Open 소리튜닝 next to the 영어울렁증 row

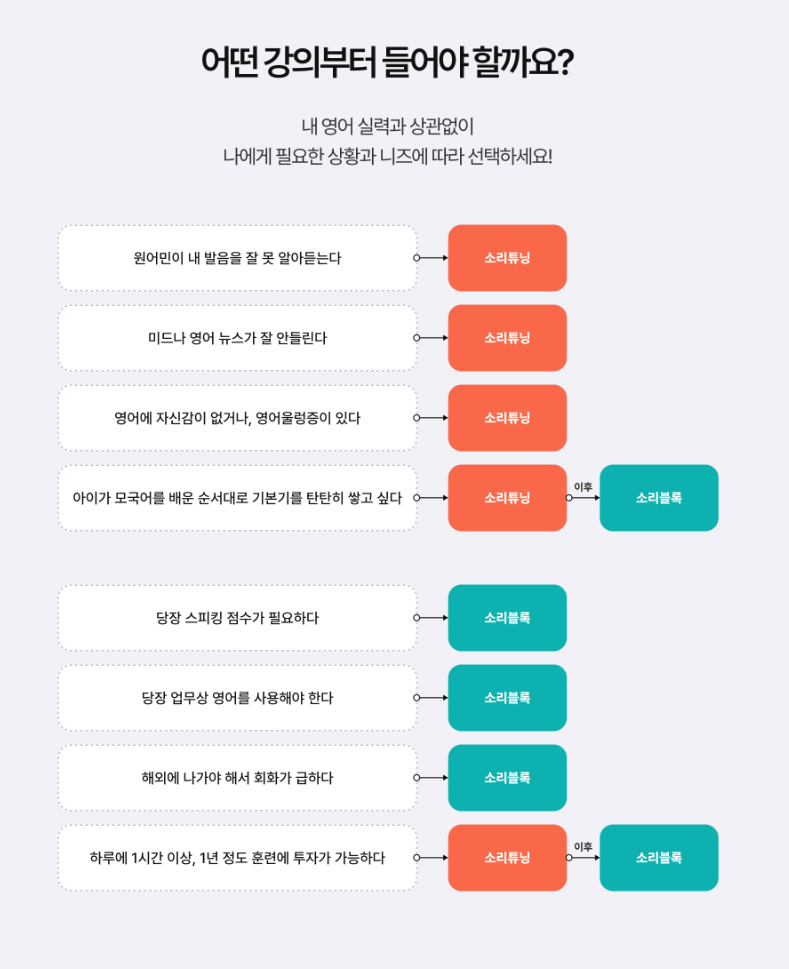(x=507, y=418)
